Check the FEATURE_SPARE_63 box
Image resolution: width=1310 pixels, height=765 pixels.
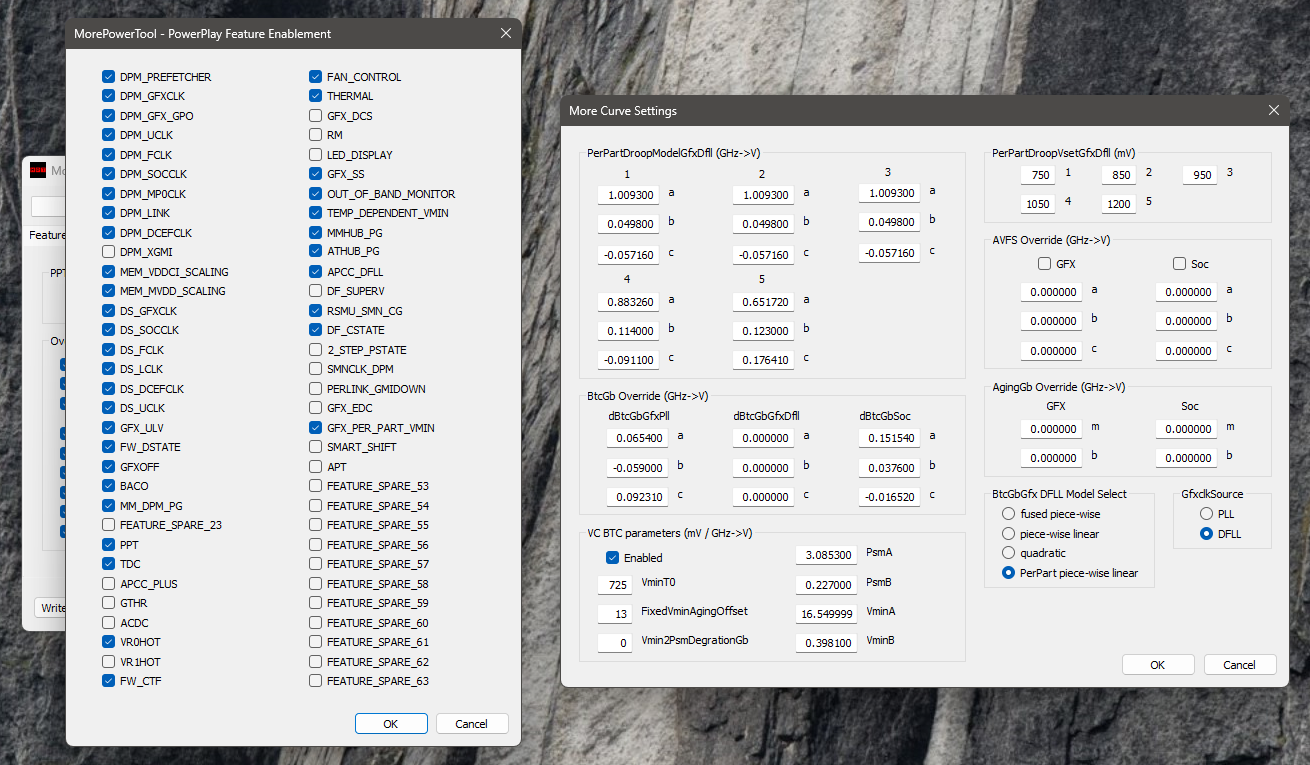click(315, 681)
